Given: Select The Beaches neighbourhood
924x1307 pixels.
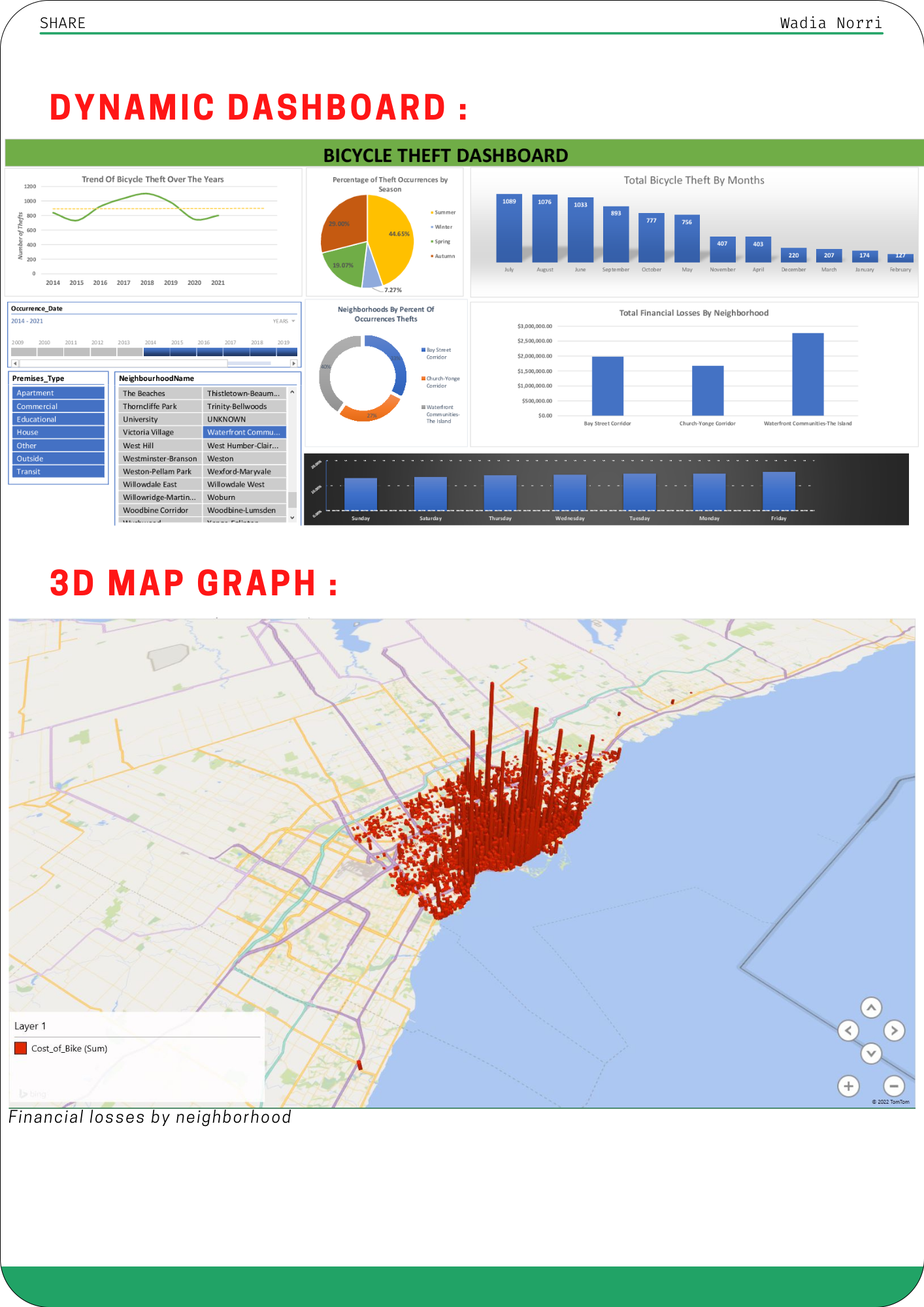Looking at the screenshot, I should tap(160, 393).
